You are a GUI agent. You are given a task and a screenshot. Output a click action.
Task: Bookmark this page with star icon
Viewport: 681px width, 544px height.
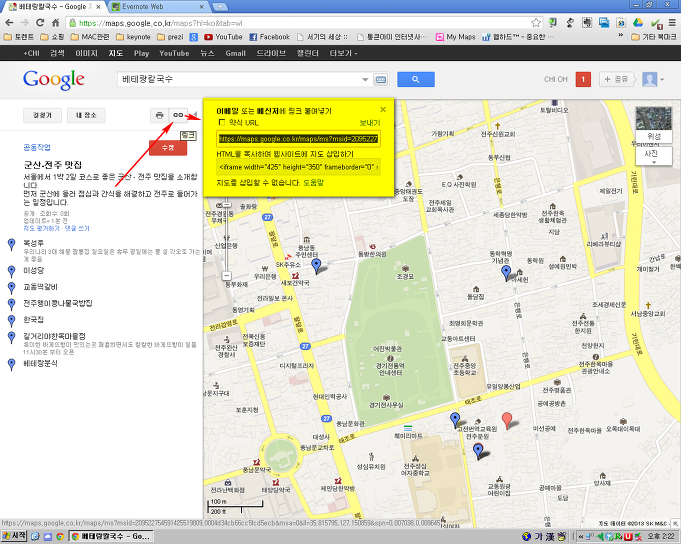point(536,23)
